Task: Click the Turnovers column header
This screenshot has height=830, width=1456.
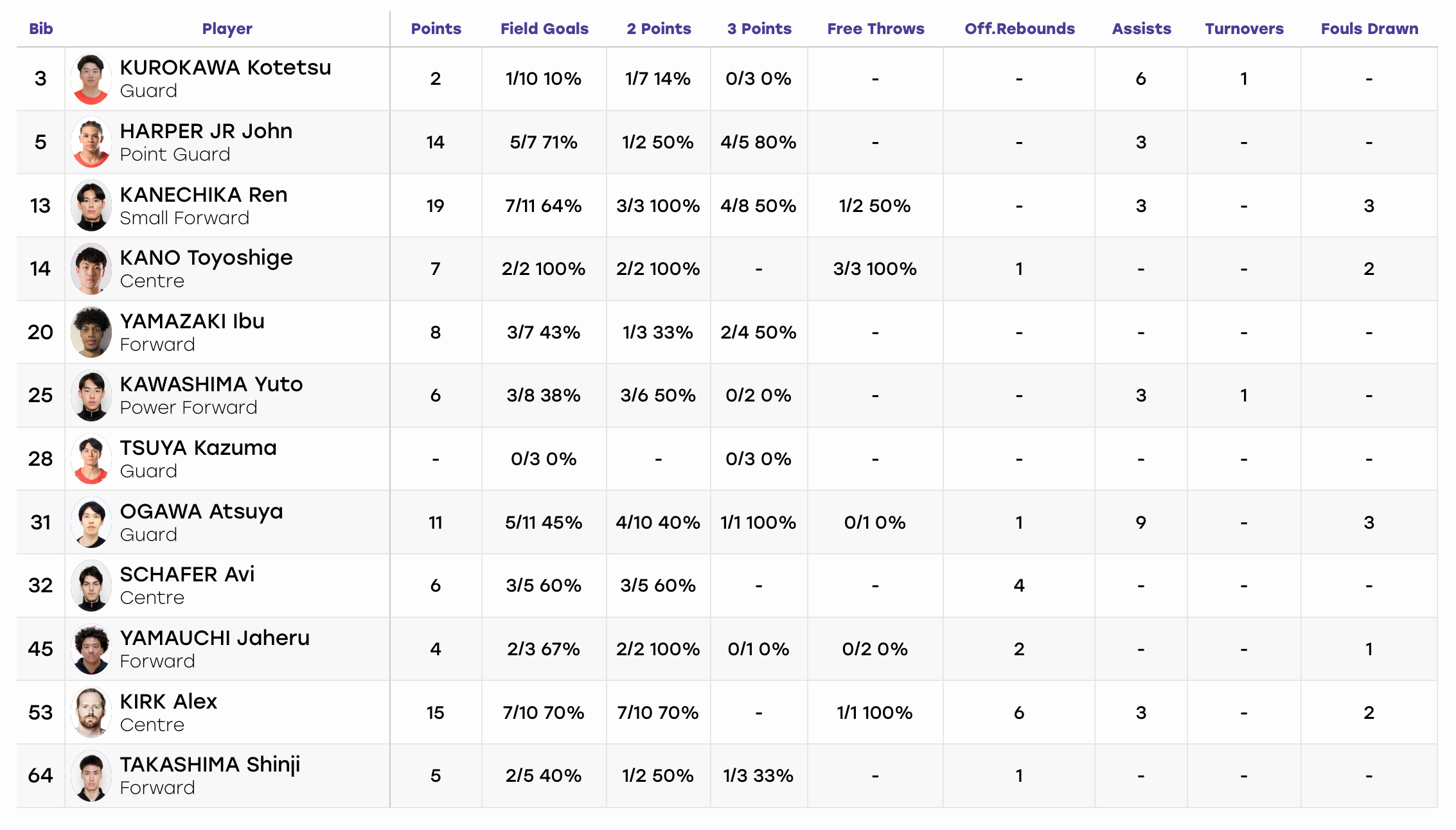Action: pyautogui.click(x=1244, y=29)
